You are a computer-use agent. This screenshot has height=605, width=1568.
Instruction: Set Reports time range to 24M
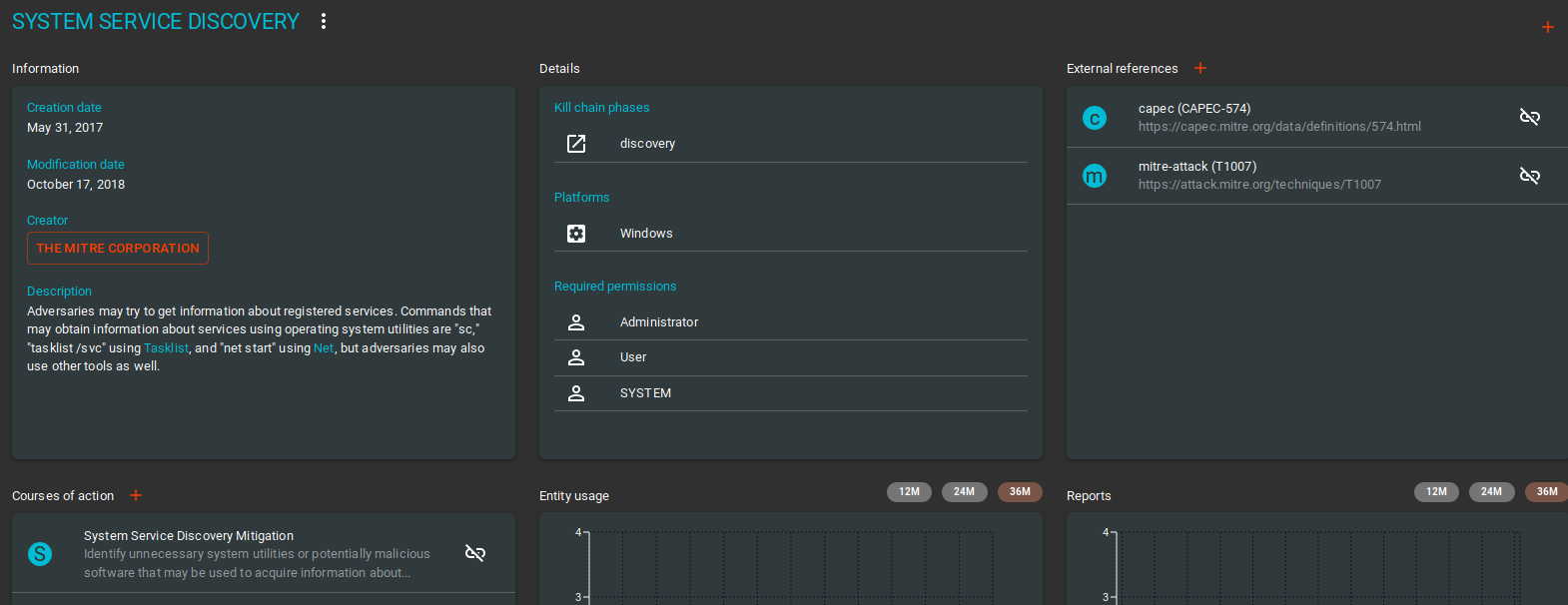point(1491,491)
